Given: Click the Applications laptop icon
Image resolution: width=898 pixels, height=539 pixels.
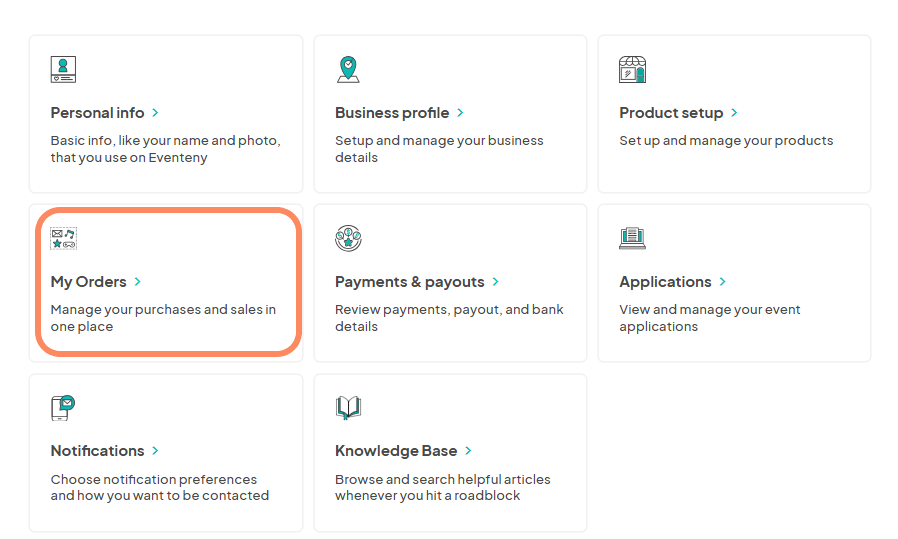Looking at the screenshot, I should [x=632, y=238].
